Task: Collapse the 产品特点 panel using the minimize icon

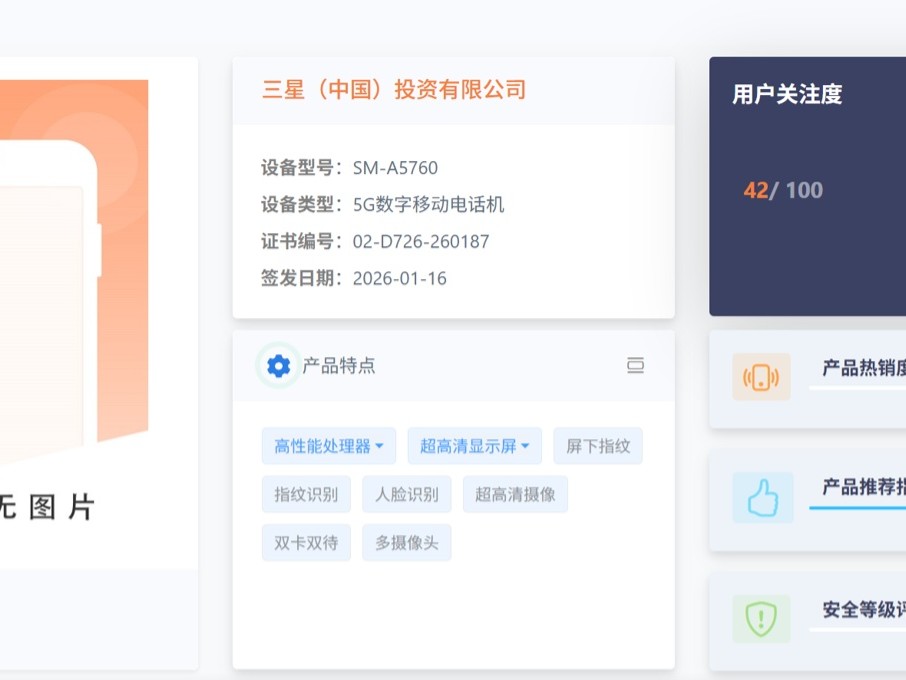Action: (635, 366)
